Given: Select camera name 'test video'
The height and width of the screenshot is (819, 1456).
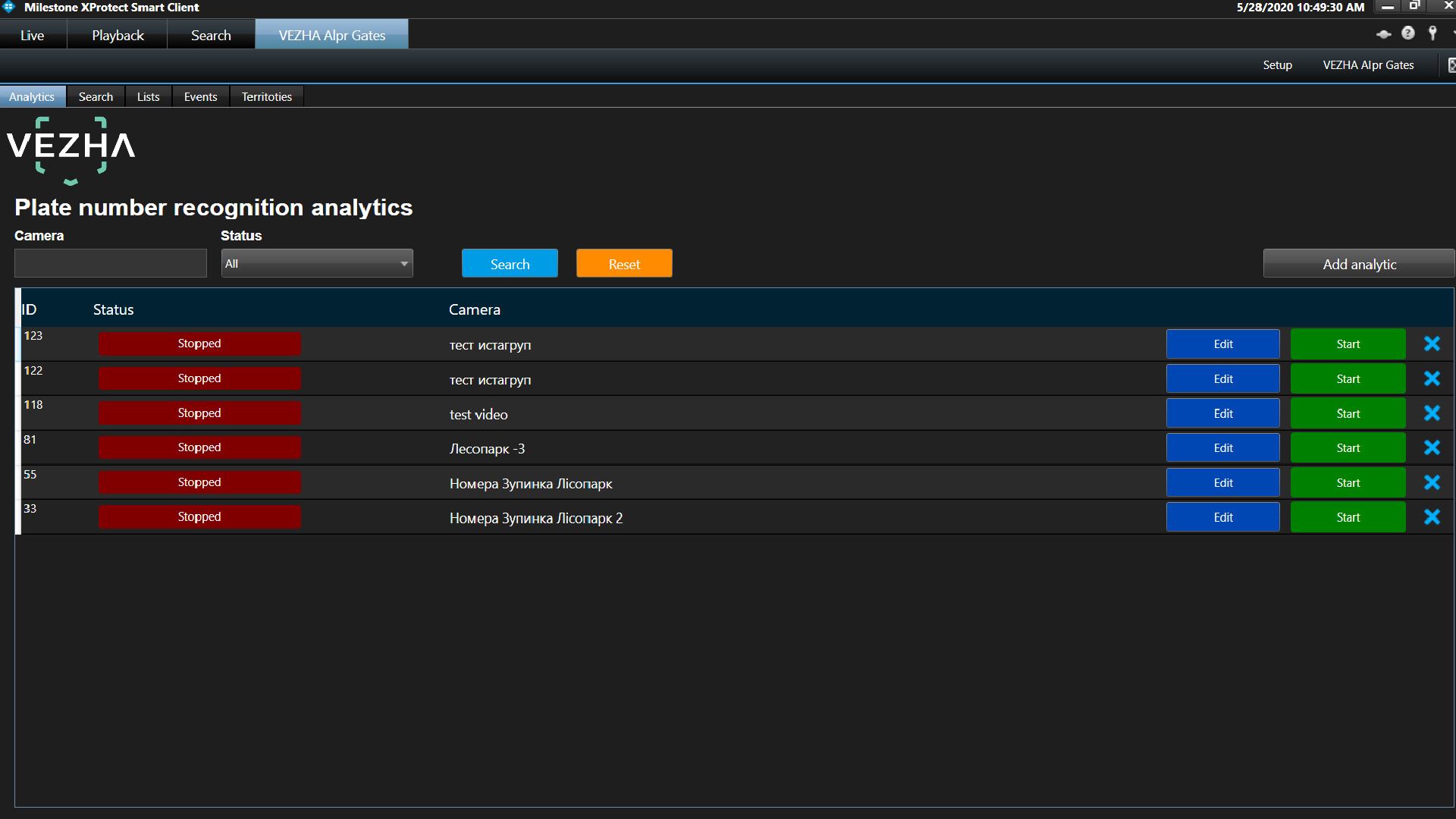Looking at the screenshot, I should tap(479, 414).
